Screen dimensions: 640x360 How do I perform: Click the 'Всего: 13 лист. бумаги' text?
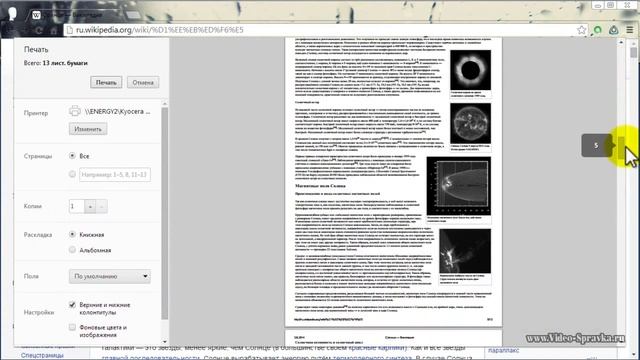pyautogui.click(x=56, y=63)
